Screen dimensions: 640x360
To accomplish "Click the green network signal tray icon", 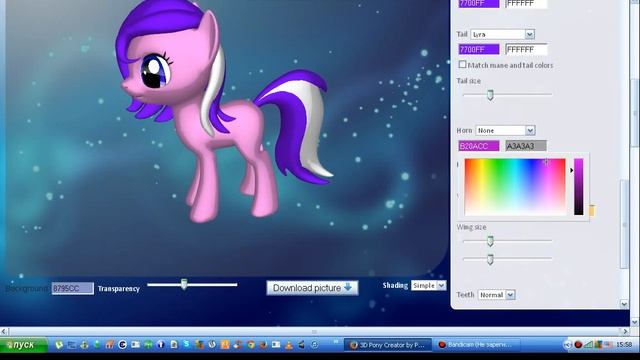I will (588, 345).
